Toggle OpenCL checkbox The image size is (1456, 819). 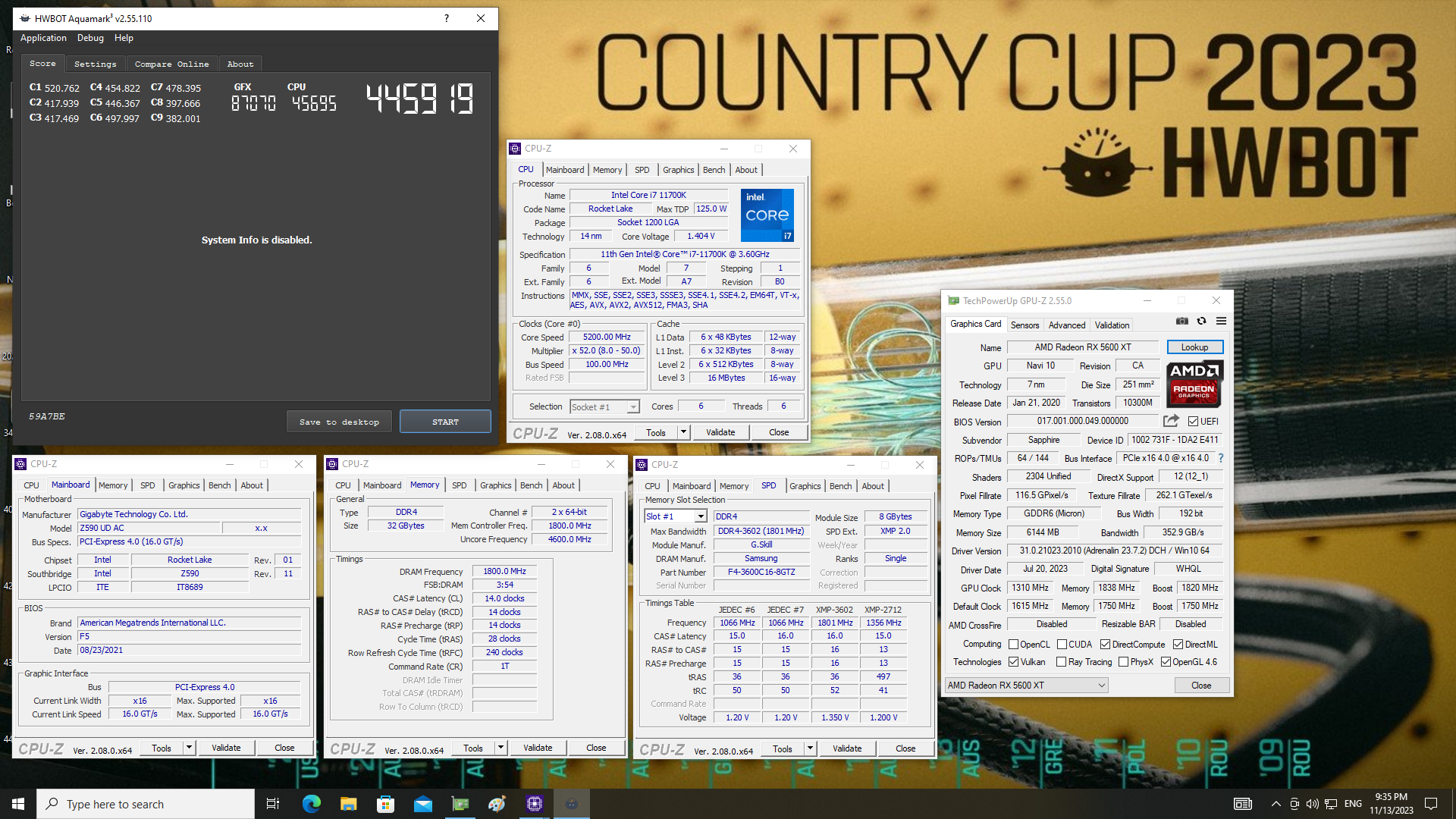click(x=1013, y=645)
